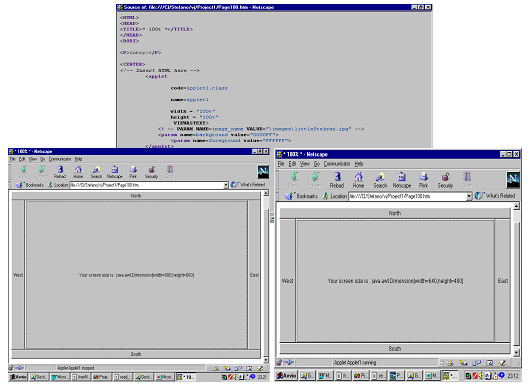Print page from left Netscape window
The width and height of the screenshot is (530, 389).
point(133,172)
